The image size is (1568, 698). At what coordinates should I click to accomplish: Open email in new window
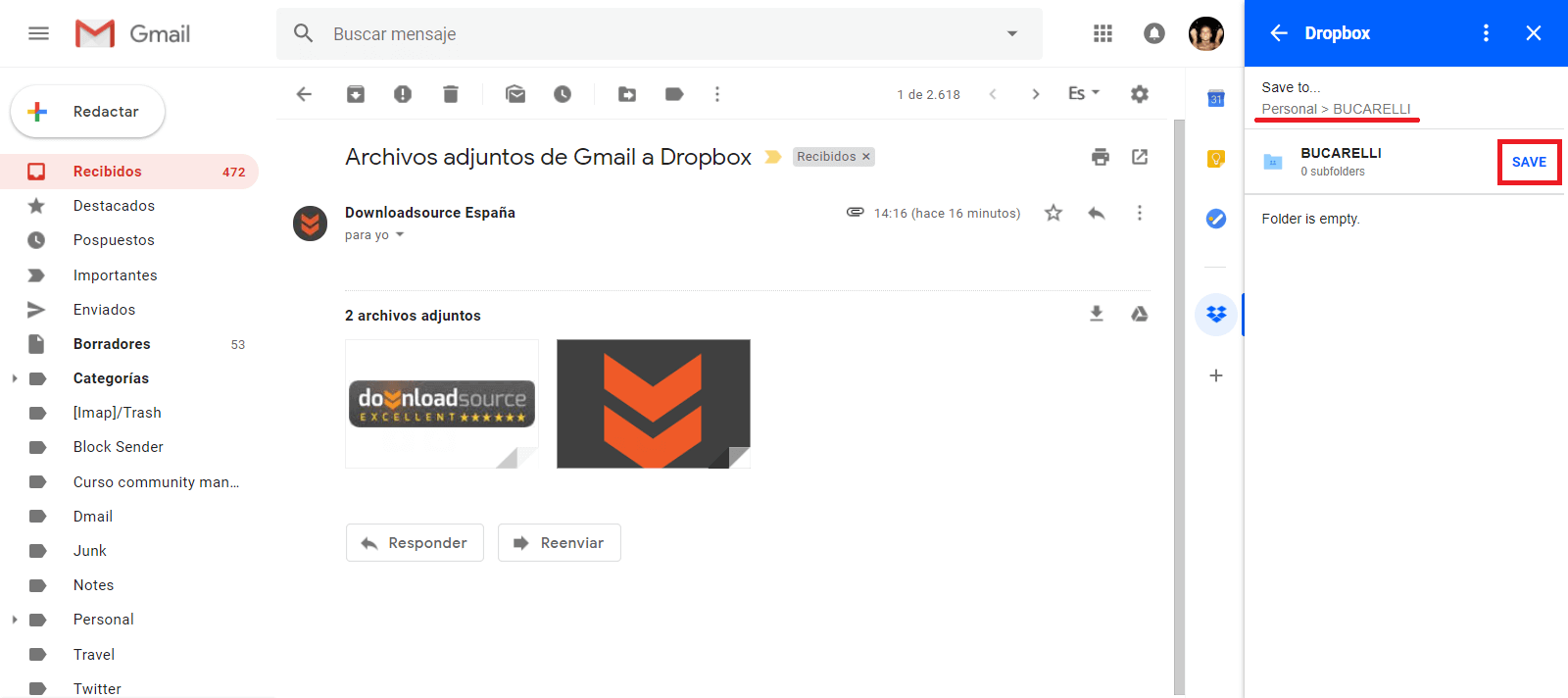tap(1140, 157)
